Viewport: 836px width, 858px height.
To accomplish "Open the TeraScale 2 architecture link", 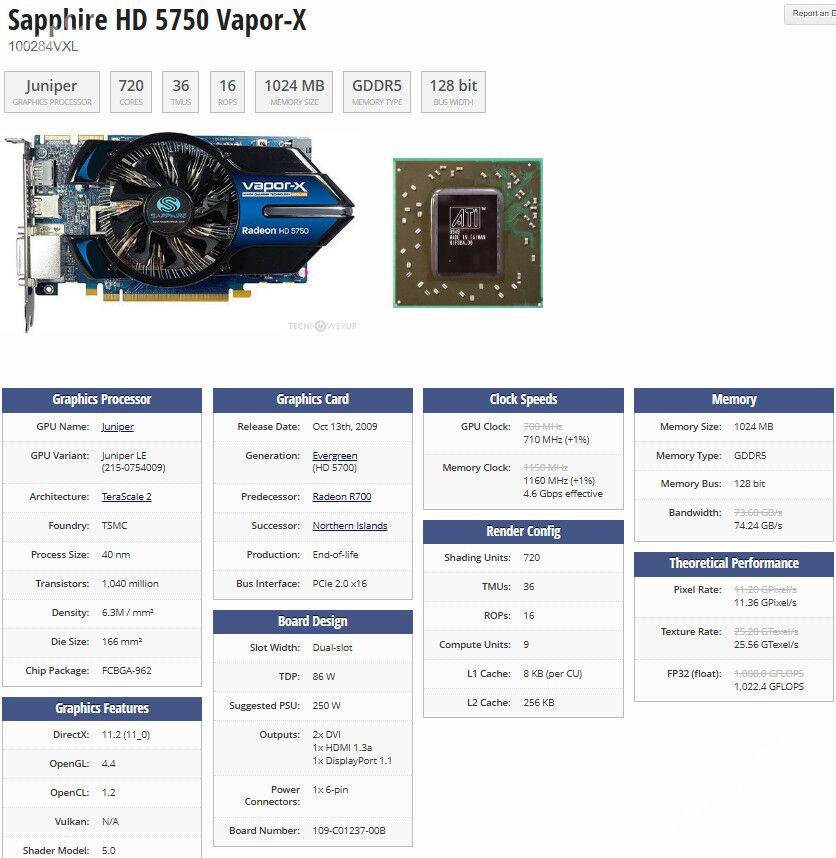I will point(129,496).
